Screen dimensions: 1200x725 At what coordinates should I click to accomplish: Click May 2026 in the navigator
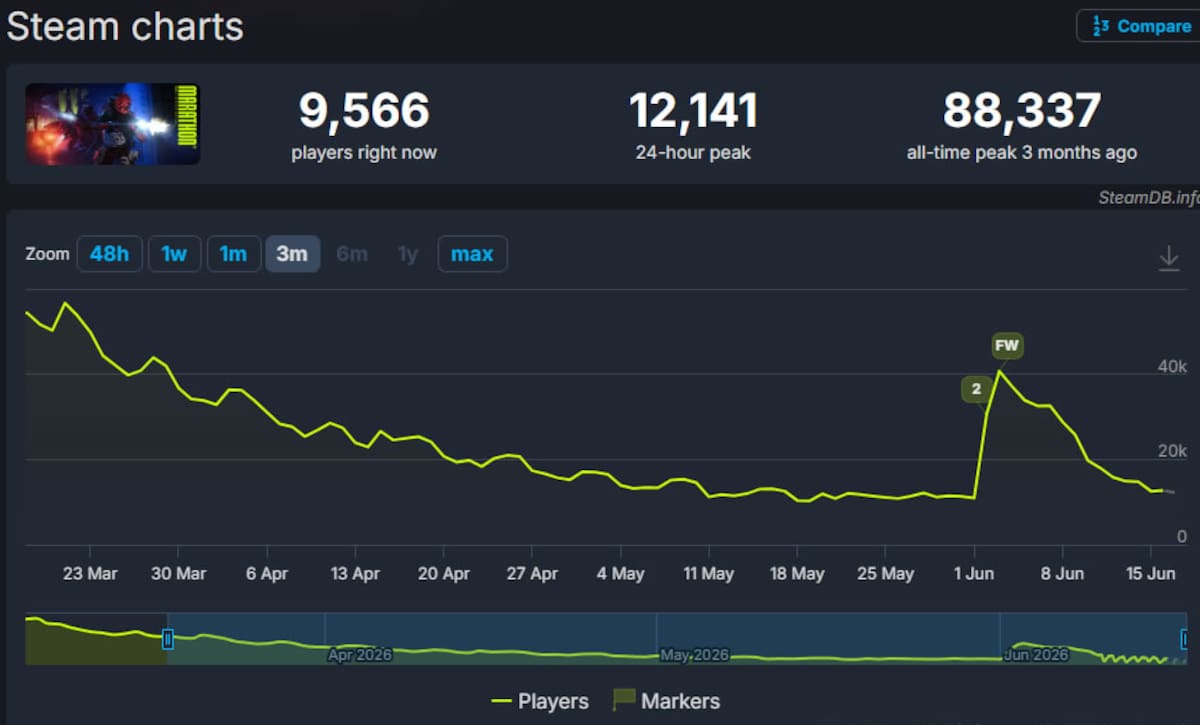tap(694, 655)
